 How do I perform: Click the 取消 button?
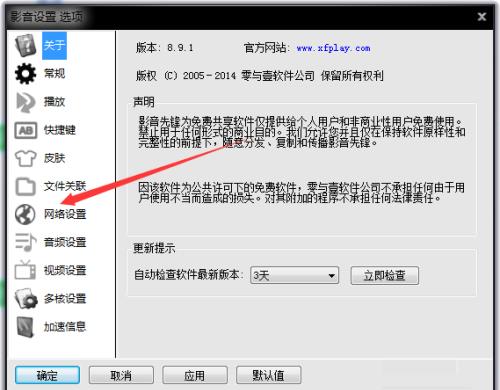pyautogui.click(x=121, y=375)
